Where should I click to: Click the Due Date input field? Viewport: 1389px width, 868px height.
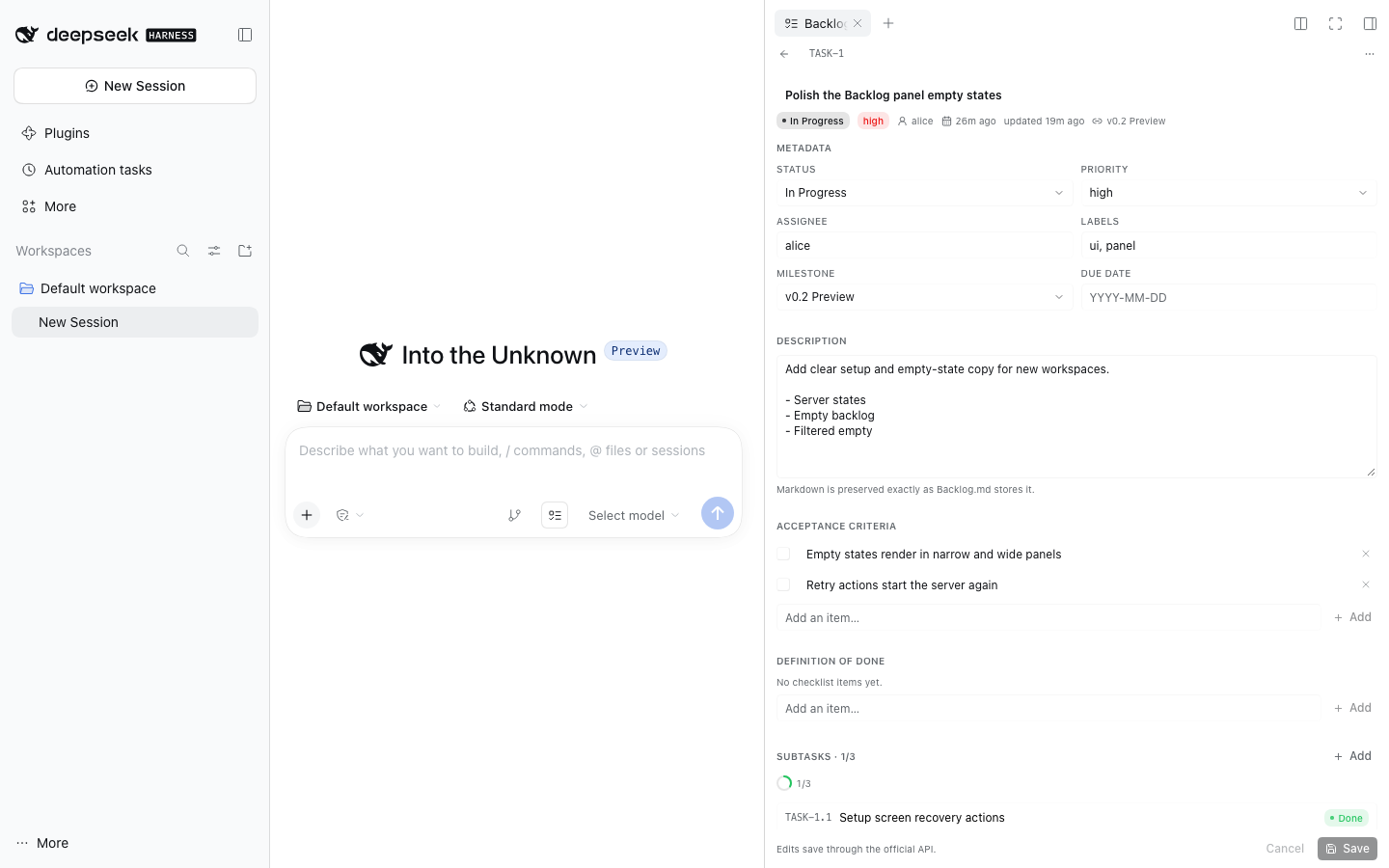click(x=1228, y=298)
